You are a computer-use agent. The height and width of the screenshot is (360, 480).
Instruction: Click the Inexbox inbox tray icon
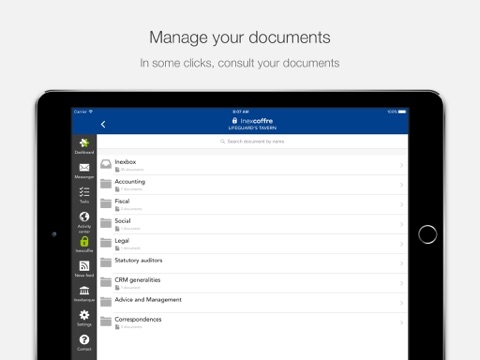[106, 164]
